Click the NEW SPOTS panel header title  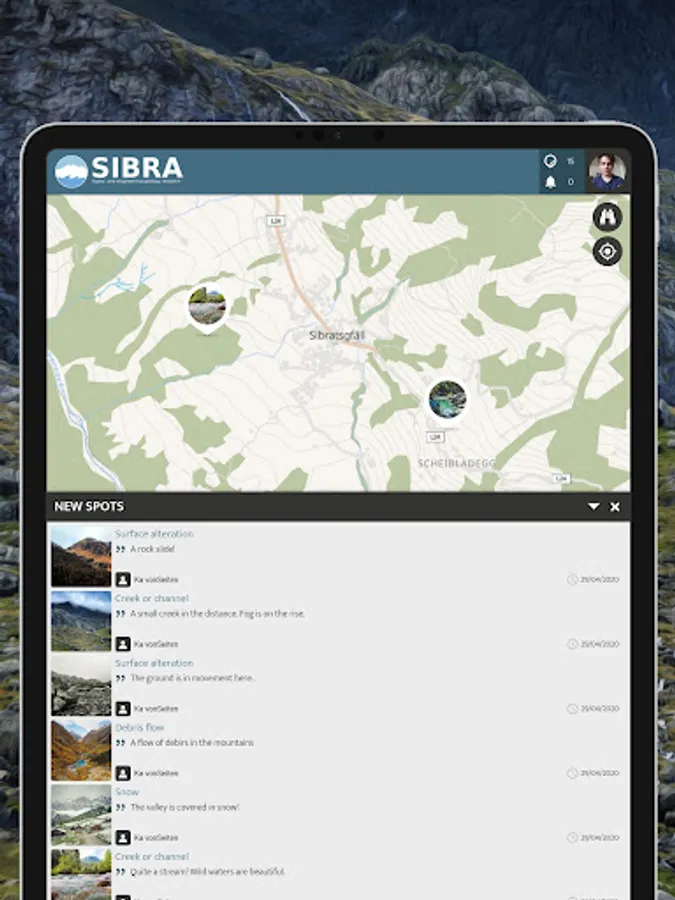coord(89,506)
